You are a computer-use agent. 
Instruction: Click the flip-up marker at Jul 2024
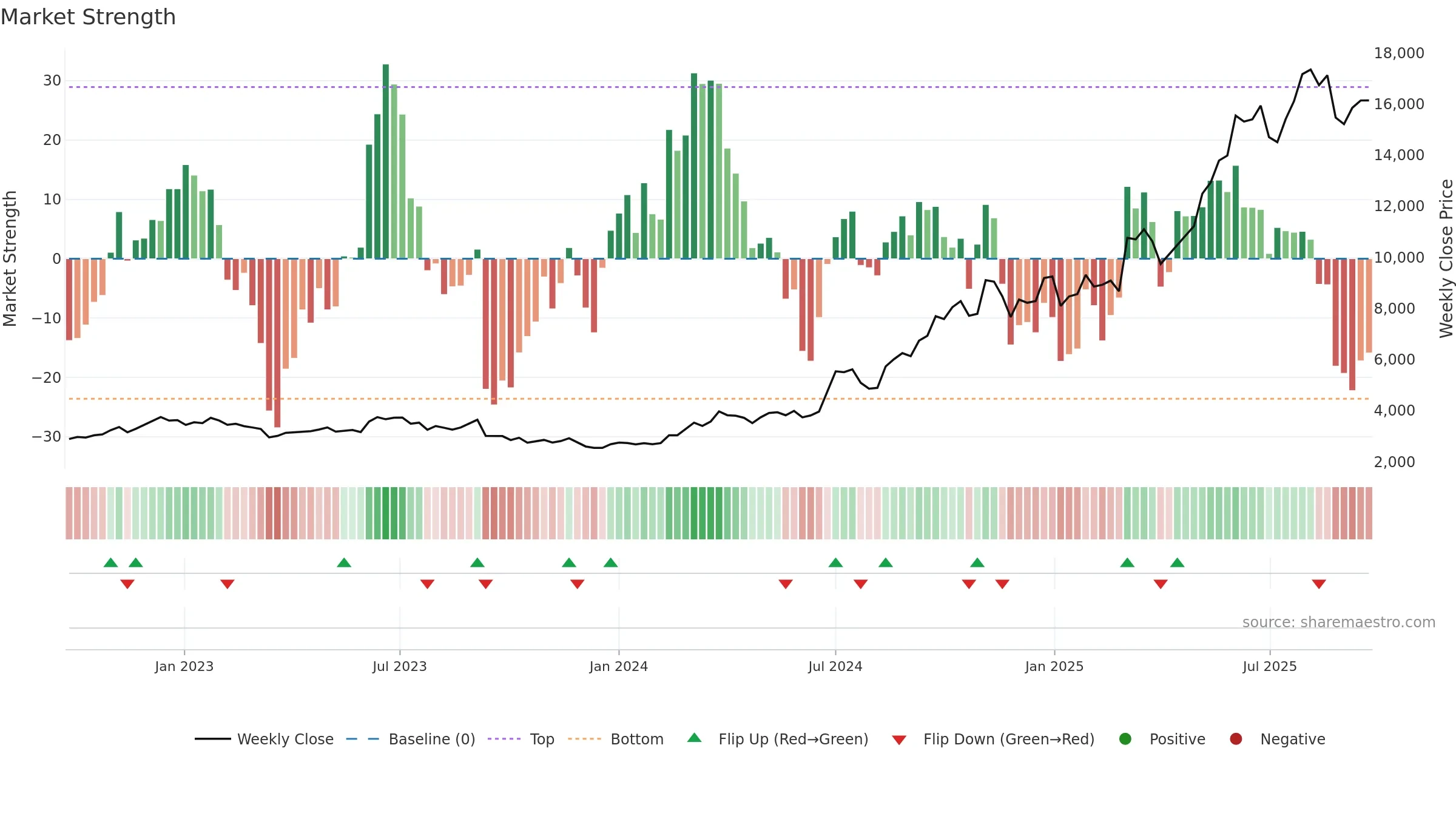pos(835,562)
